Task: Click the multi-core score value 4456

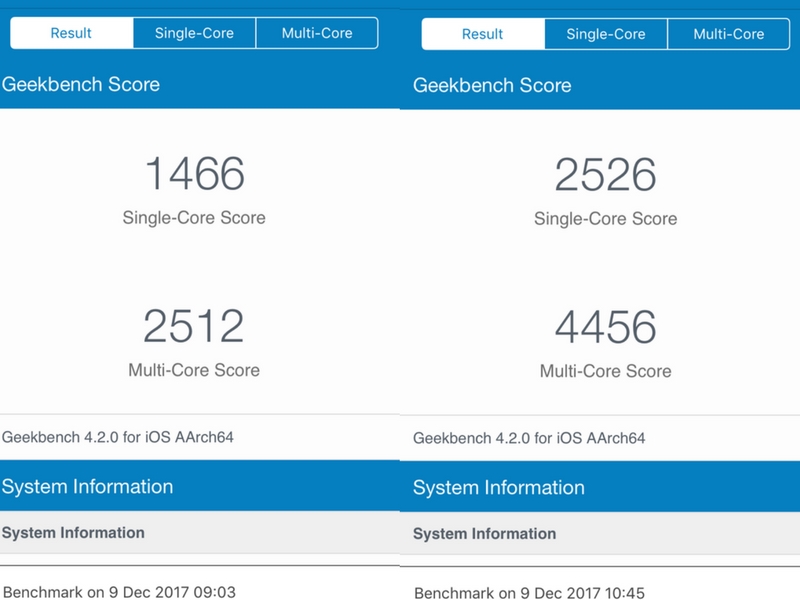Action: pyautogui.click(x=606, y=327)
